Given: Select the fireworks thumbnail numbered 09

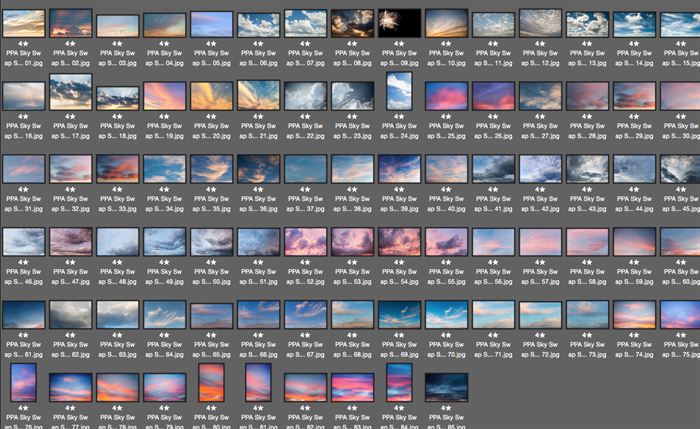Looking at the screenshot, I should [x=399, y=24].
